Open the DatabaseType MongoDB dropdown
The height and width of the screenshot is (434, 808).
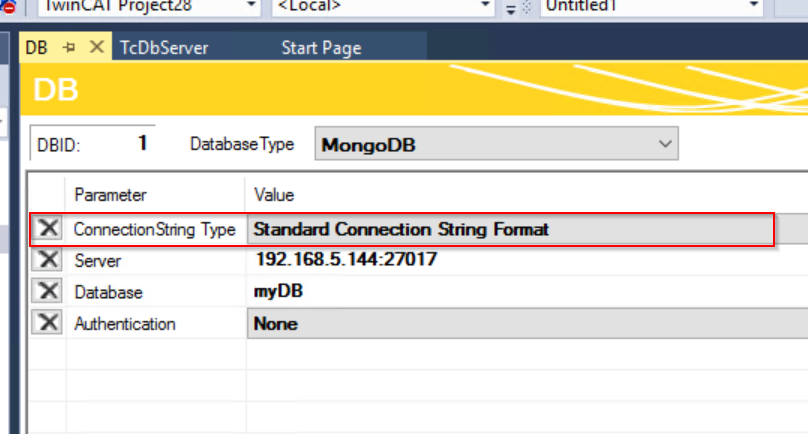click(x=496, y=144)
